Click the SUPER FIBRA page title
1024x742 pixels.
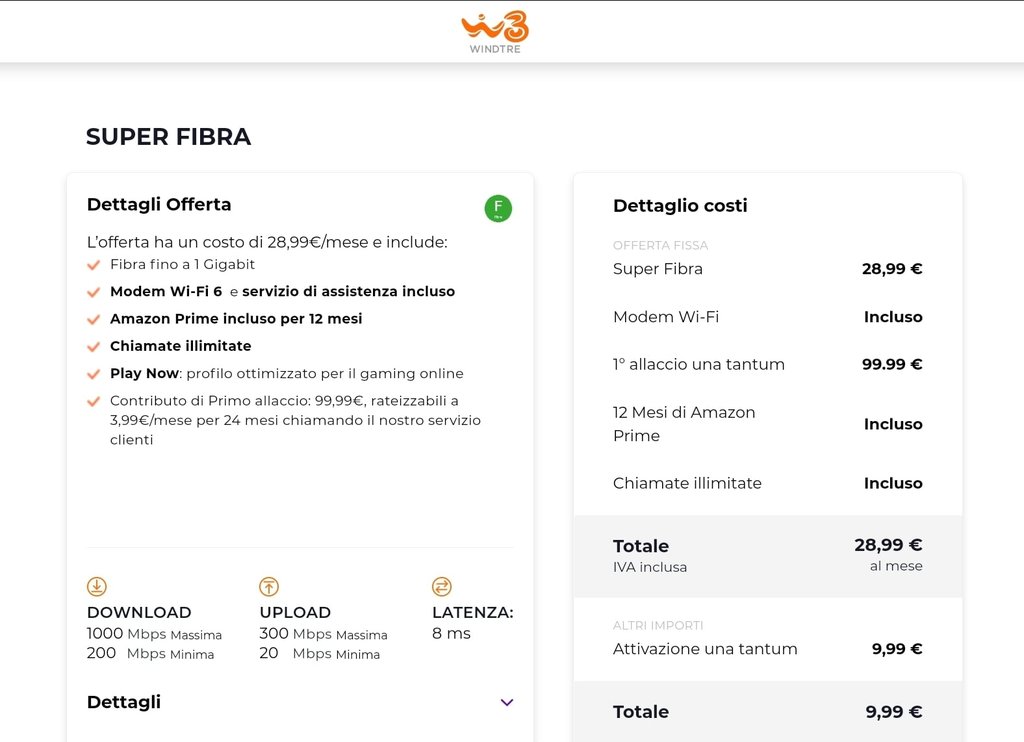(x=168, y=137)
